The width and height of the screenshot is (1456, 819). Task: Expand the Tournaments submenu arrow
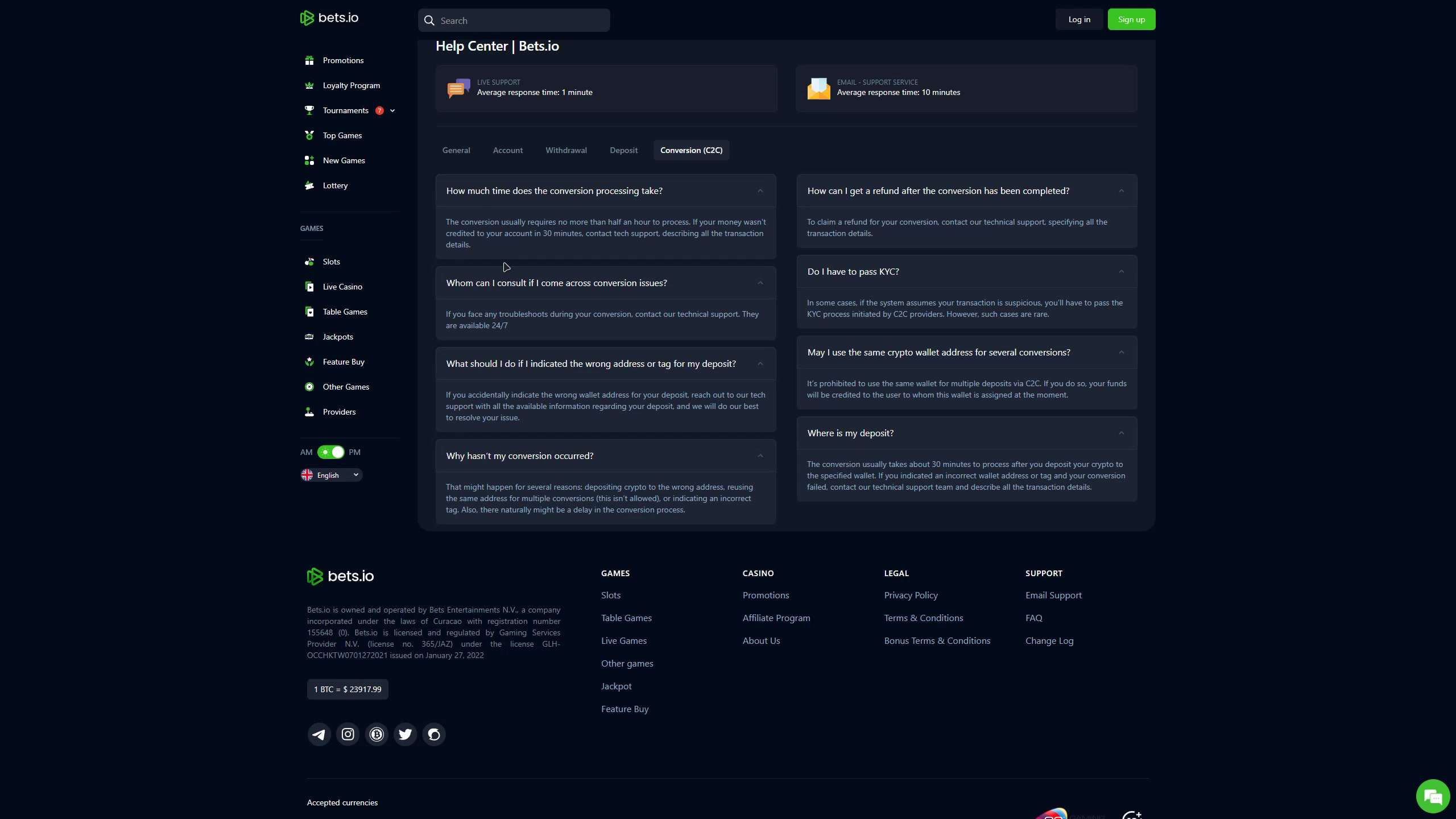point(392,110)
